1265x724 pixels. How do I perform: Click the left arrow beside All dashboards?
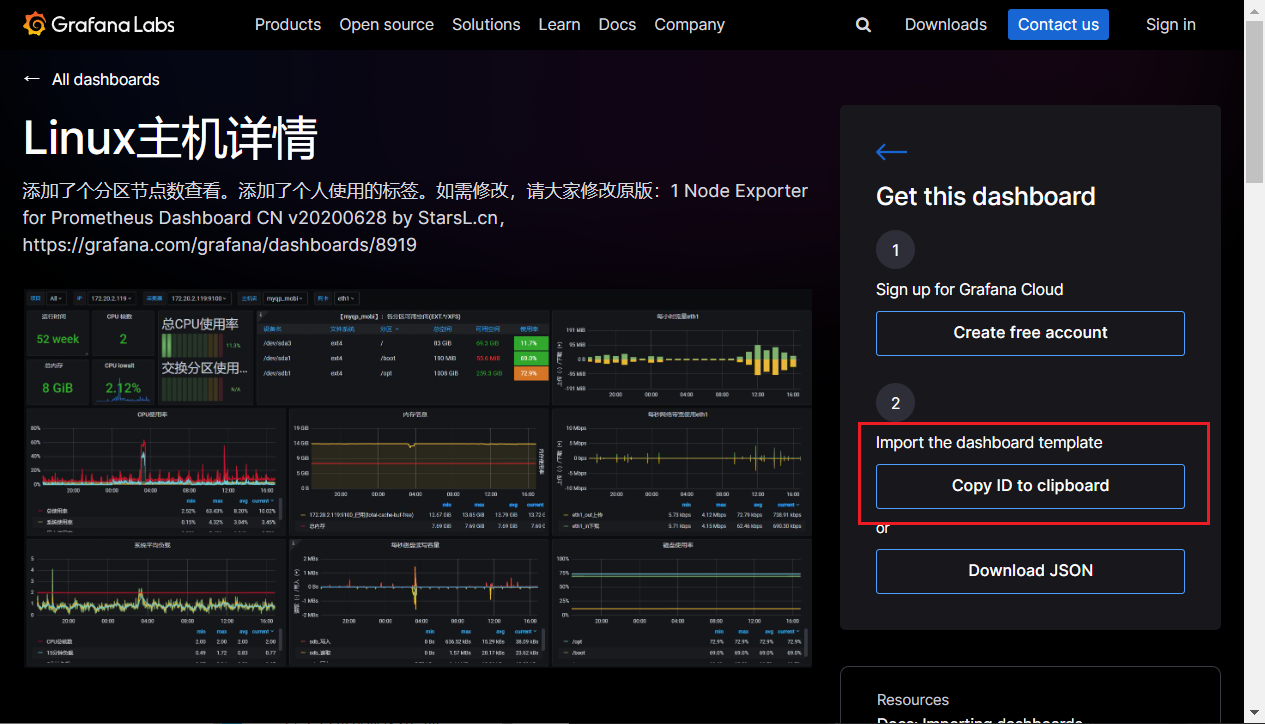(32, 79)
